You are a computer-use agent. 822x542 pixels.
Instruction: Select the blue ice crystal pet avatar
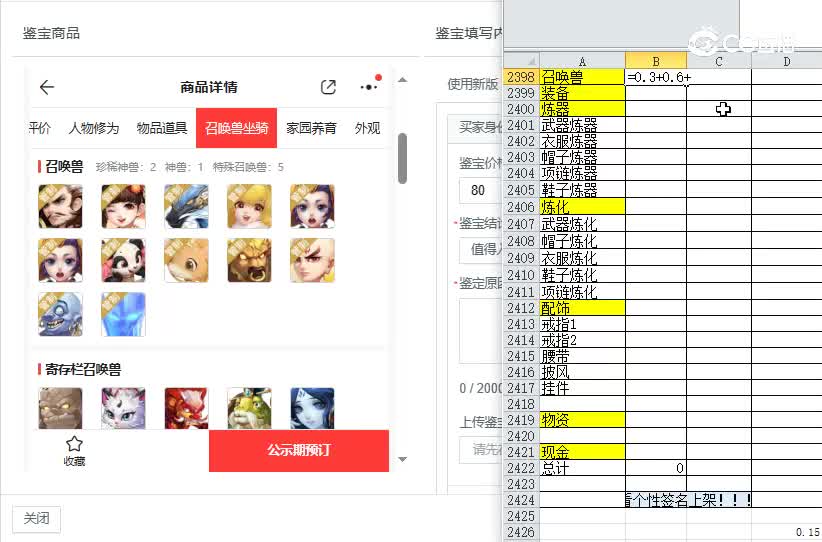[123, 315]
